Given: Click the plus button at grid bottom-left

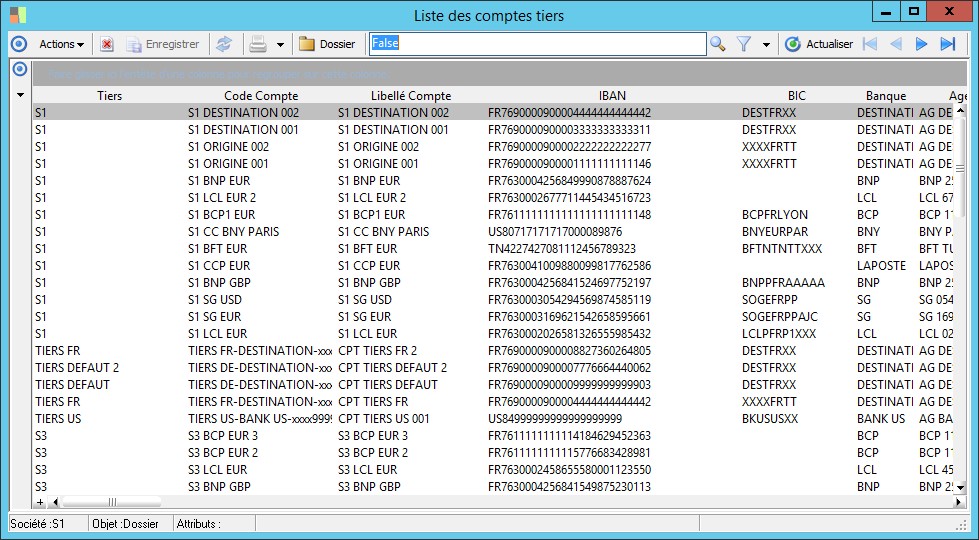Looking at the screenshot, I should [40, 501].
